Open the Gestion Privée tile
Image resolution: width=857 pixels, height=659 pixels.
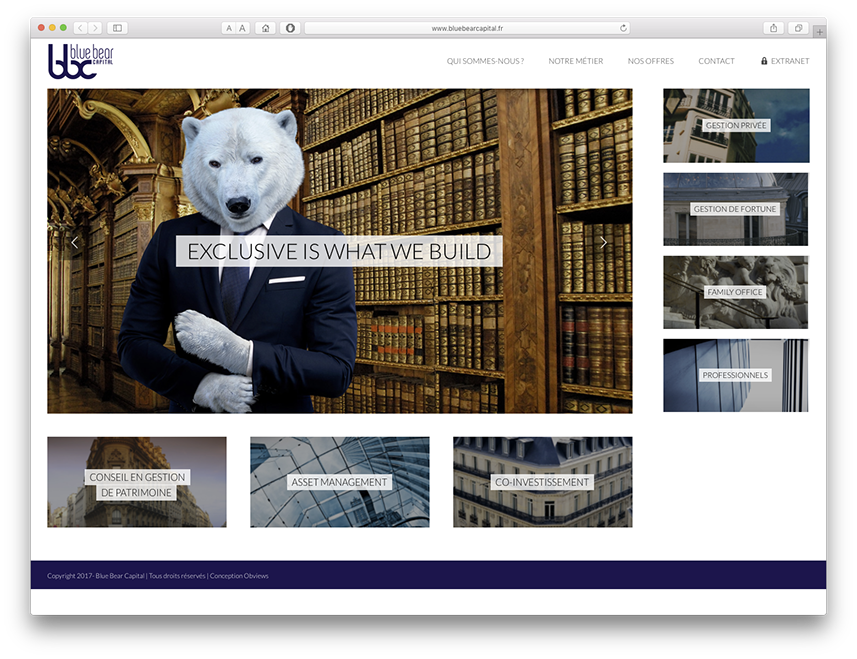(736, 126)
